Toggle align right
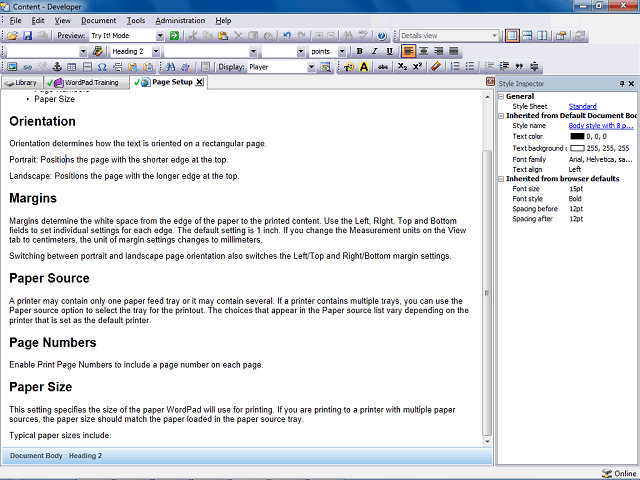 click(439, 51)
